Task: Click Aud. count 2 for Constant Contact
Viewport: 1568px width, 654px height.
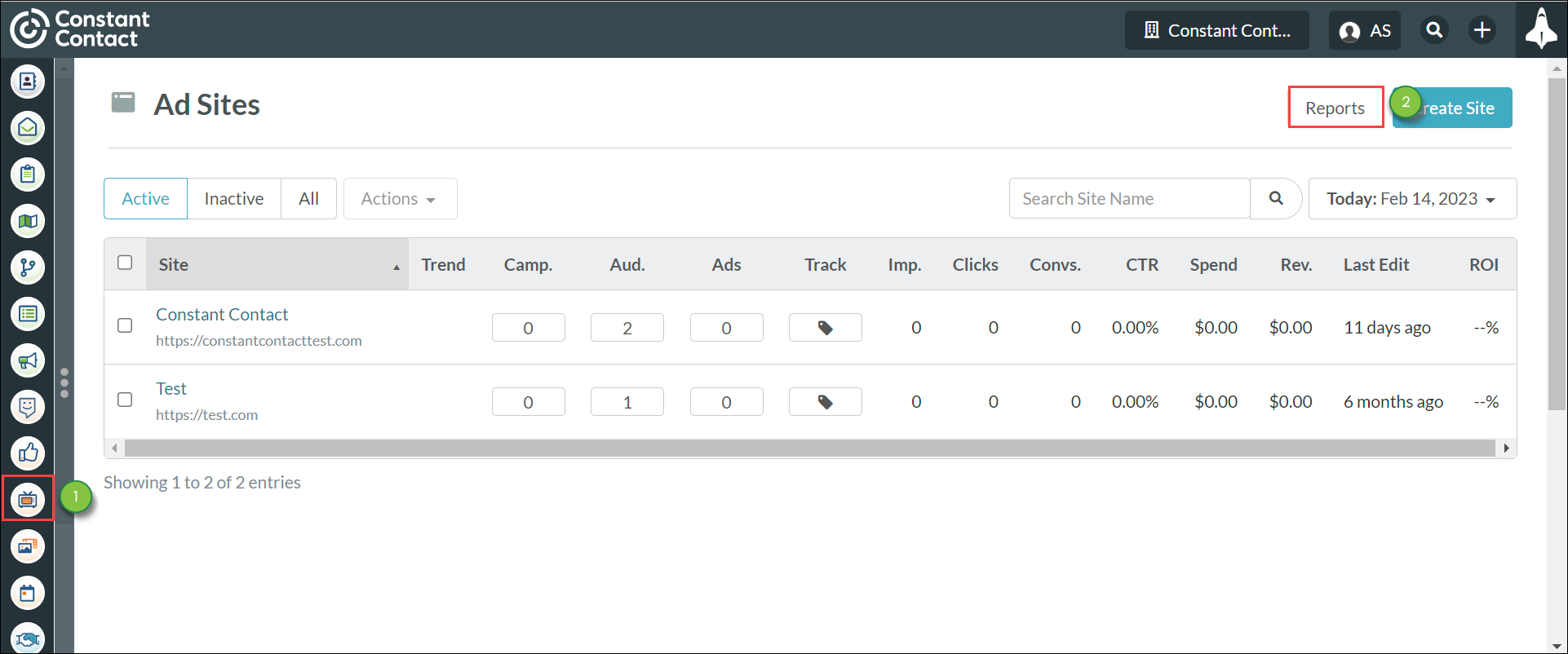Action: point(627,328)
